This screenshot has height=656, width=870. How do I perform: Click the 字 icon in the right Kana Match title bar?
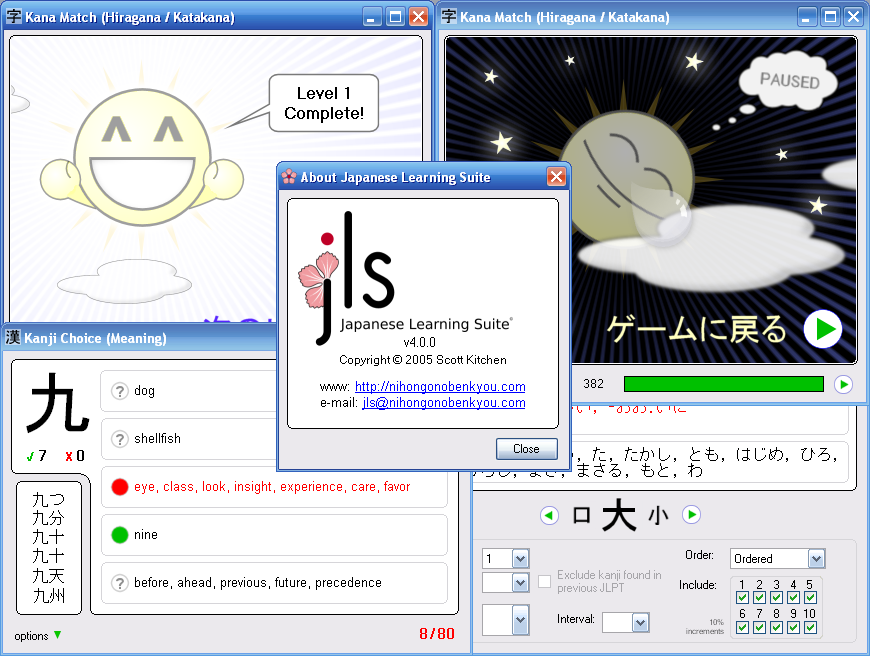pyautogui.click(x=449, y=17)
